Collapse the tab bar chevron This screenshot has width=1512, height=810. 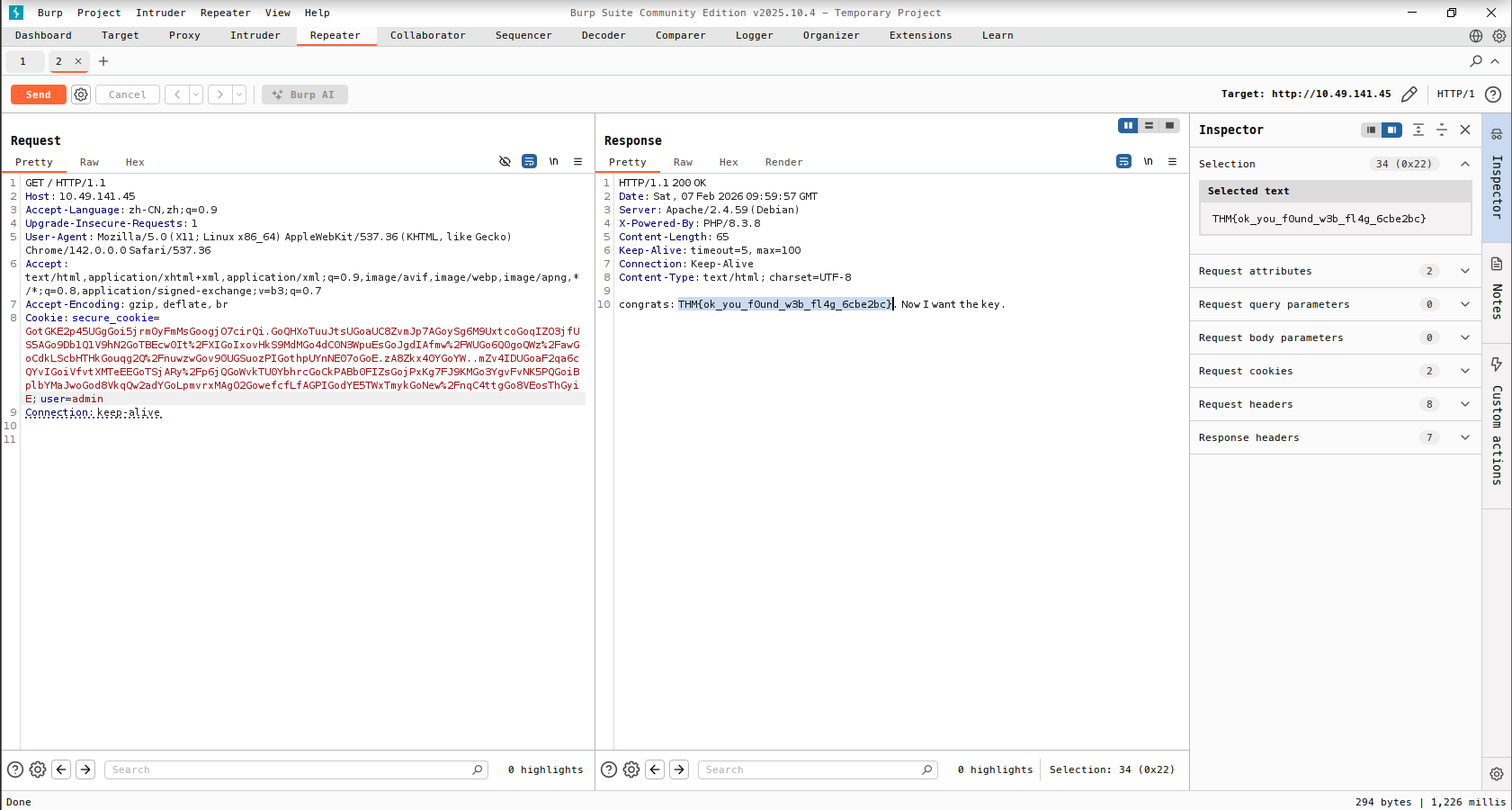(1495, 61)
